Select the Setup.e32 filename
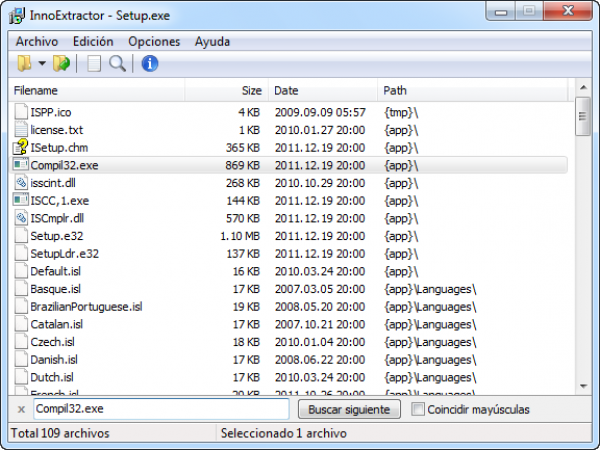600x450 pixels. [x=57, y=236]
